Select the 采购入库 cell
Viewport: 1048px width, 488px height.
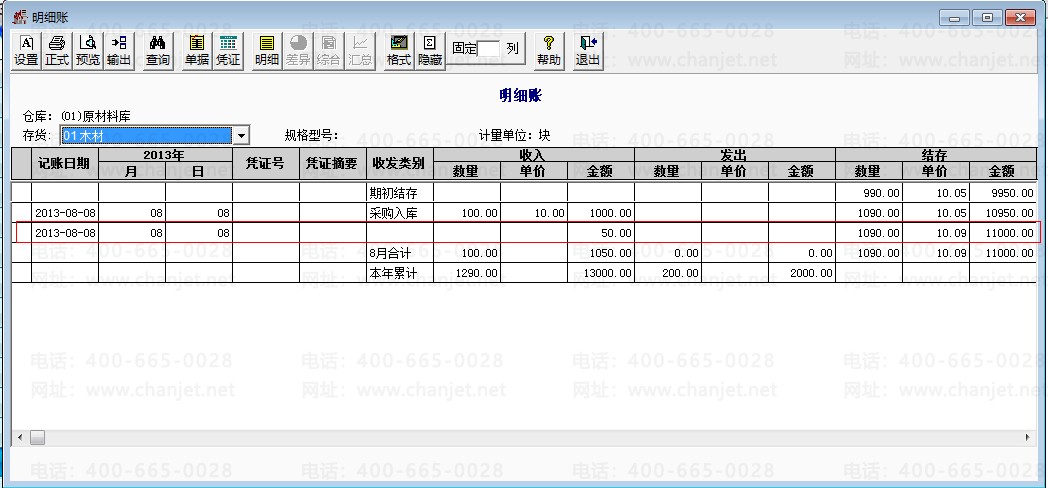coord(399,213)
